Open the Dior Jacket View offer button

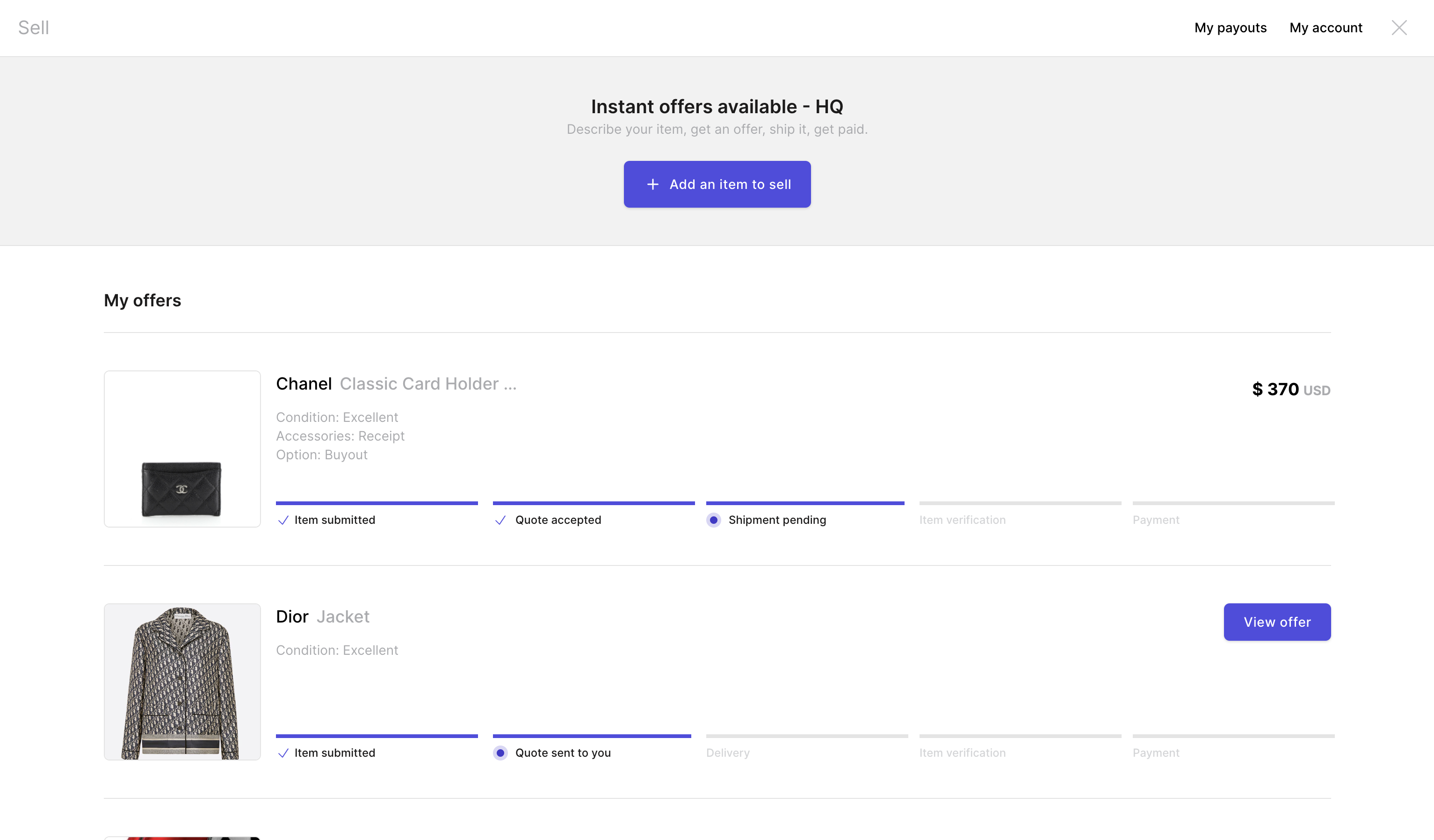pos(1277,622)
